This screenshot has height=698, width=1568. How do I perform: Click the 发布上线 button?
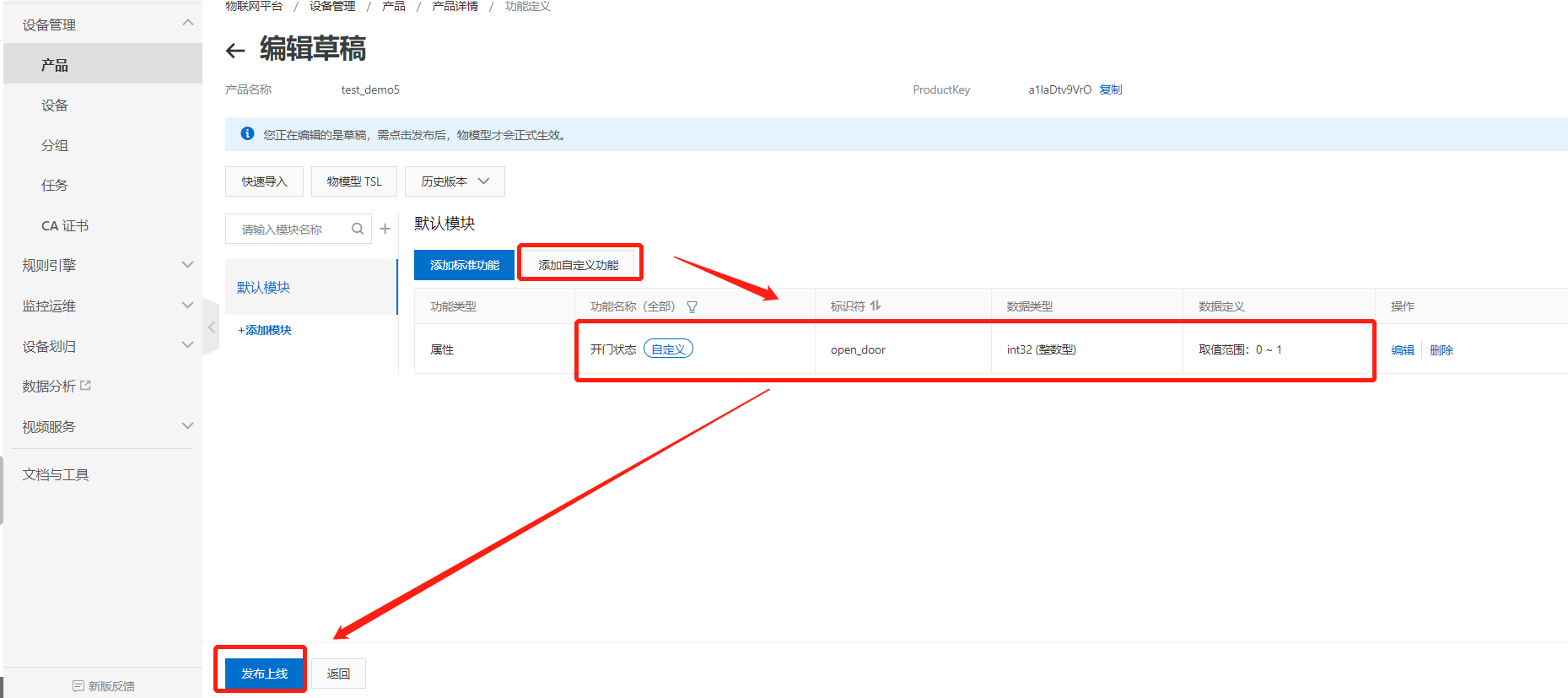click(x=264, y=674)
